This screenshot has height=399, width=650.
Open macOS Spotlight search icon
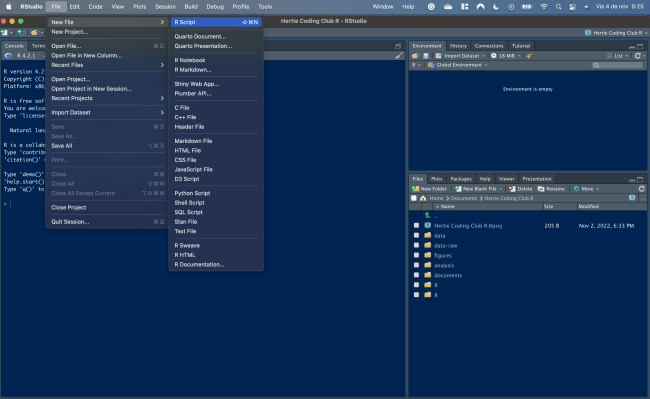tap(558, 7)
